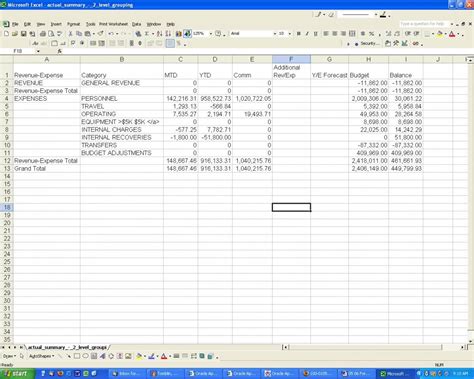Open the Data menu

point(136,24)
